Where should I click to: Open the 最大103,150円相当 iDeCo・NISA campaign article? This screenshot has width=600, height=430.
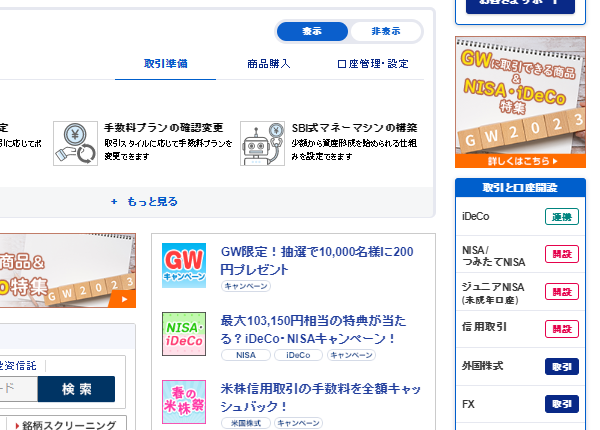(313, 329)
